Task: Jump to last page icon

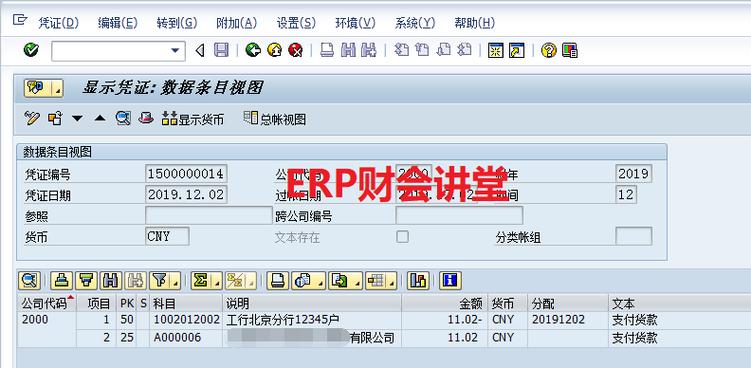Action: (x=465, y=50)
